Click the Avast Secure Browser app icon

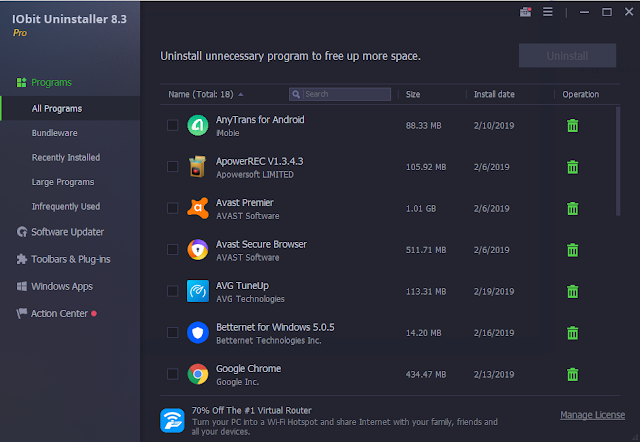tap(198, 250)
